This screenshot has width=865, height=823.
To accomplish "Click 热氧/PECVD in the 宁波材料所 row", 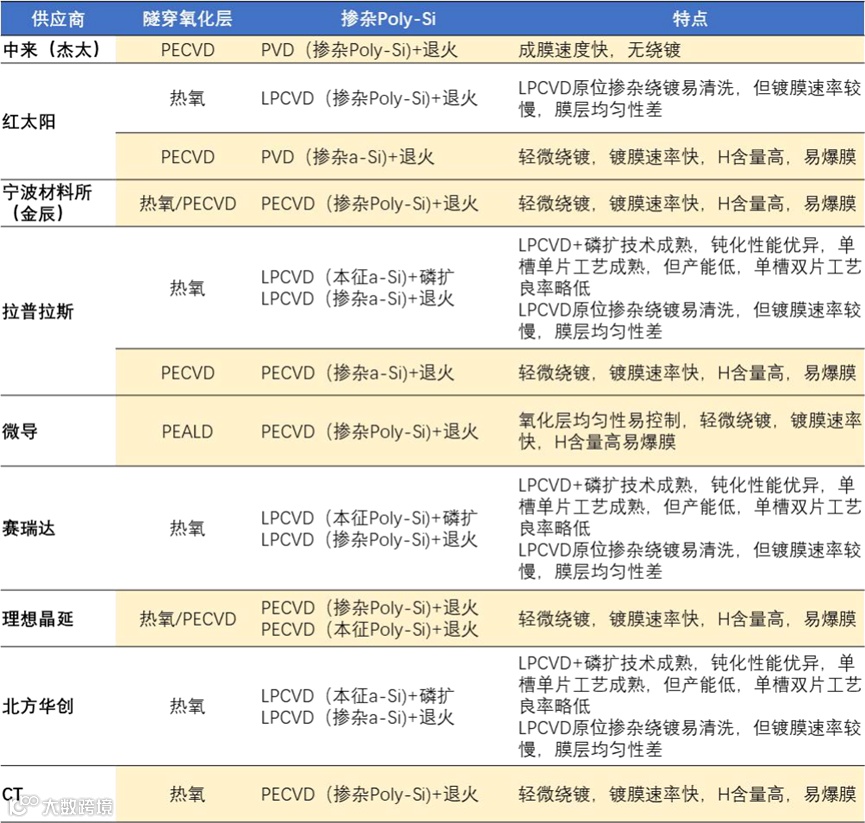I will [188, 204].
